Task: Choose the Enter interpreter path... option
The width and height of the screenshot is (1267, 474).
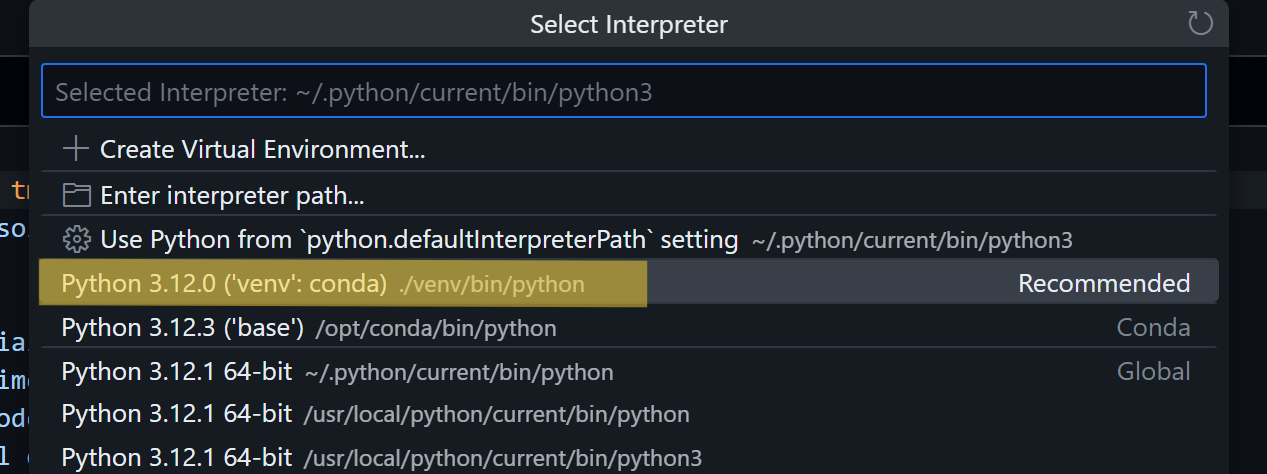Action: pyautogui.click(x=232, y=195)
